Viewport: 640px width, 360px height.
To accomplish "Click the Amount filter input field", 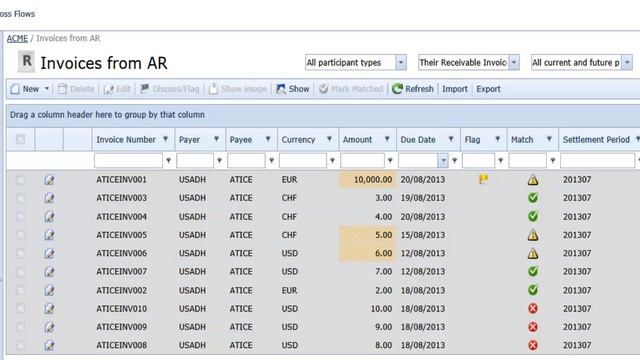I will coord(362,160).
